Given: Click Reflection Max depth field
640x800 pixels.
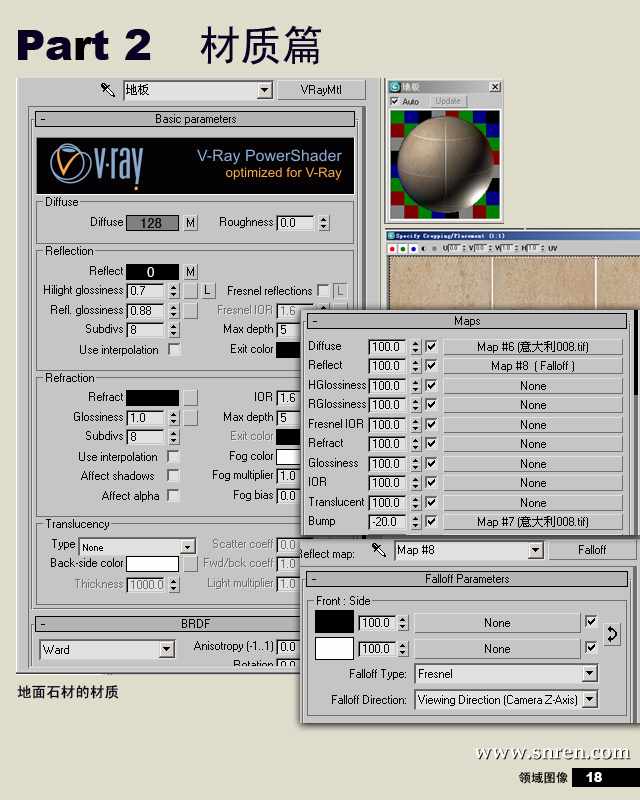Looking at the screenshot, I should click(288, 330).
